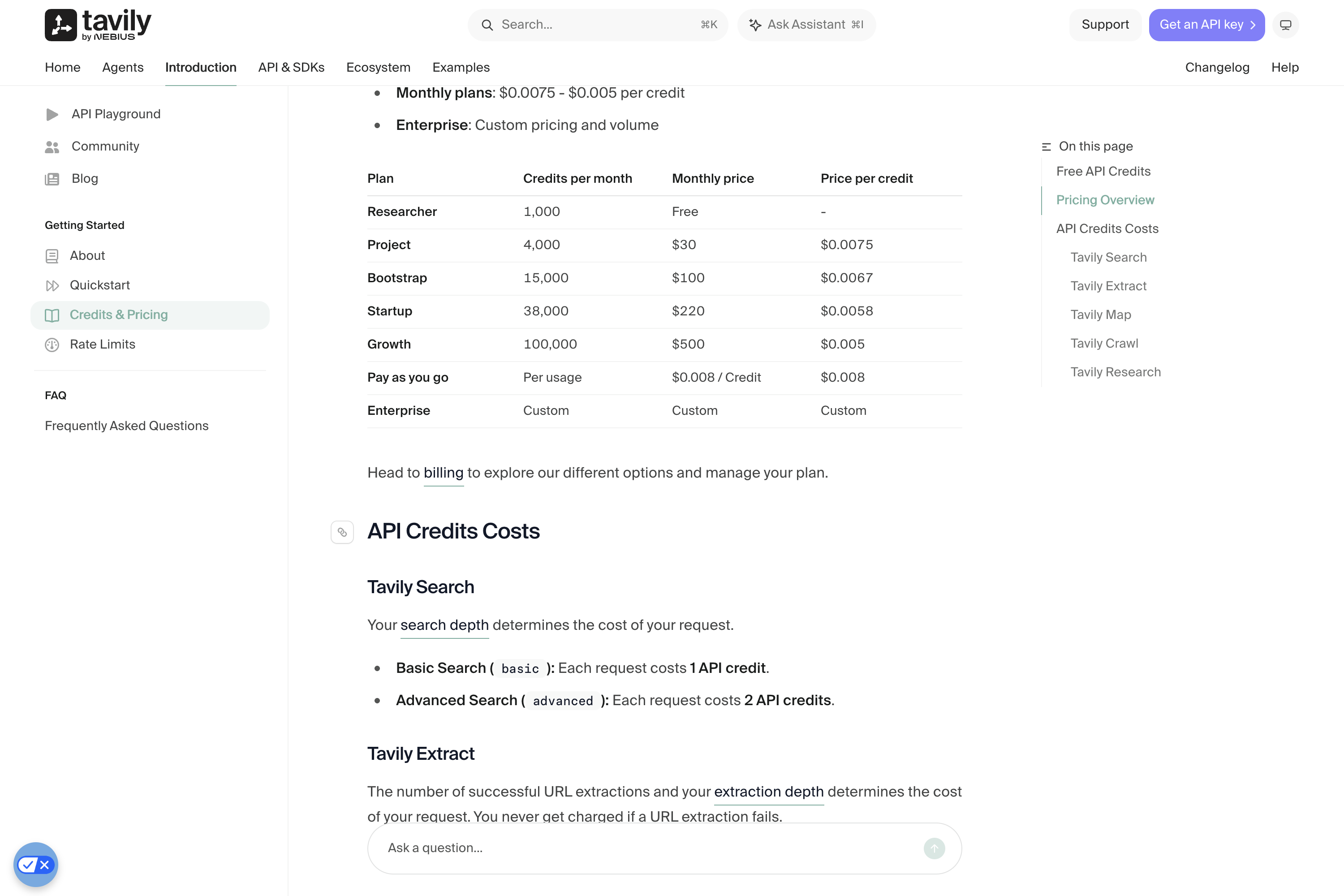
Task: Jump to the Tavily Extract section in the page outline
Action: pyautogui.click(x=1108, y=286)
